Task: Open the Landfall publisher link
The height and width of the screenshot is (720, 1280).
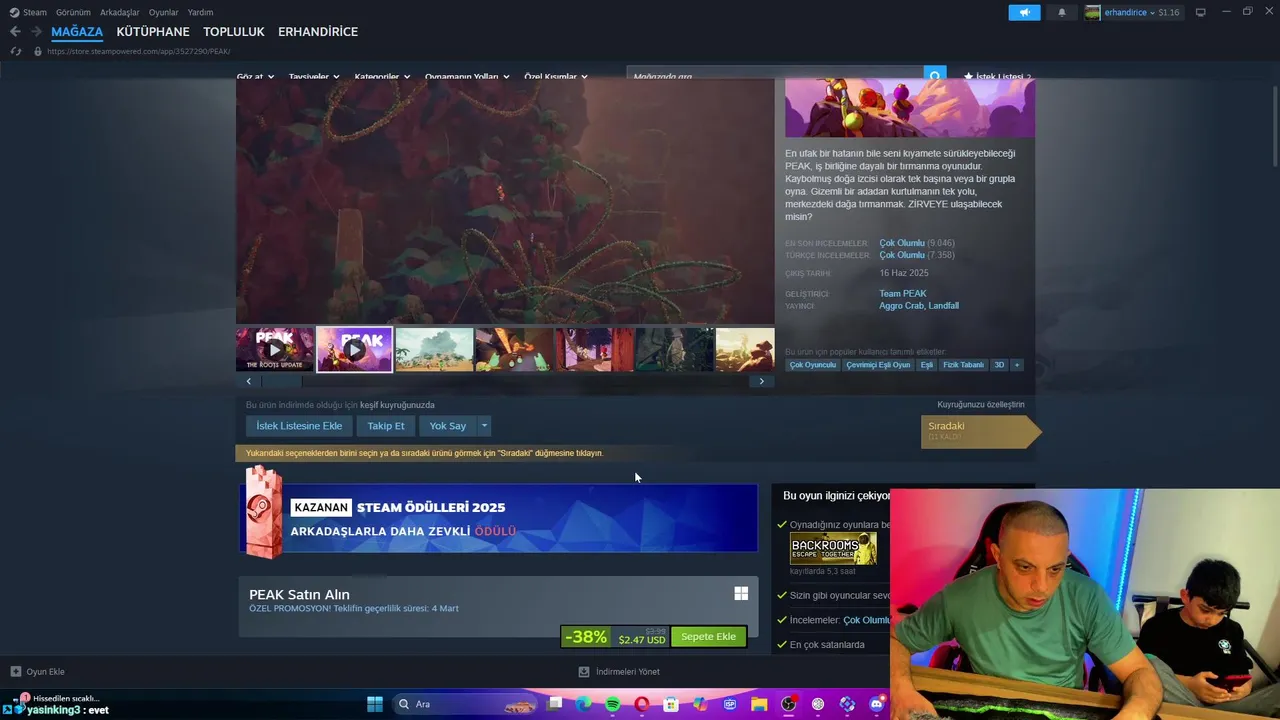Action: pyautogui.click(x=944, y=306)
